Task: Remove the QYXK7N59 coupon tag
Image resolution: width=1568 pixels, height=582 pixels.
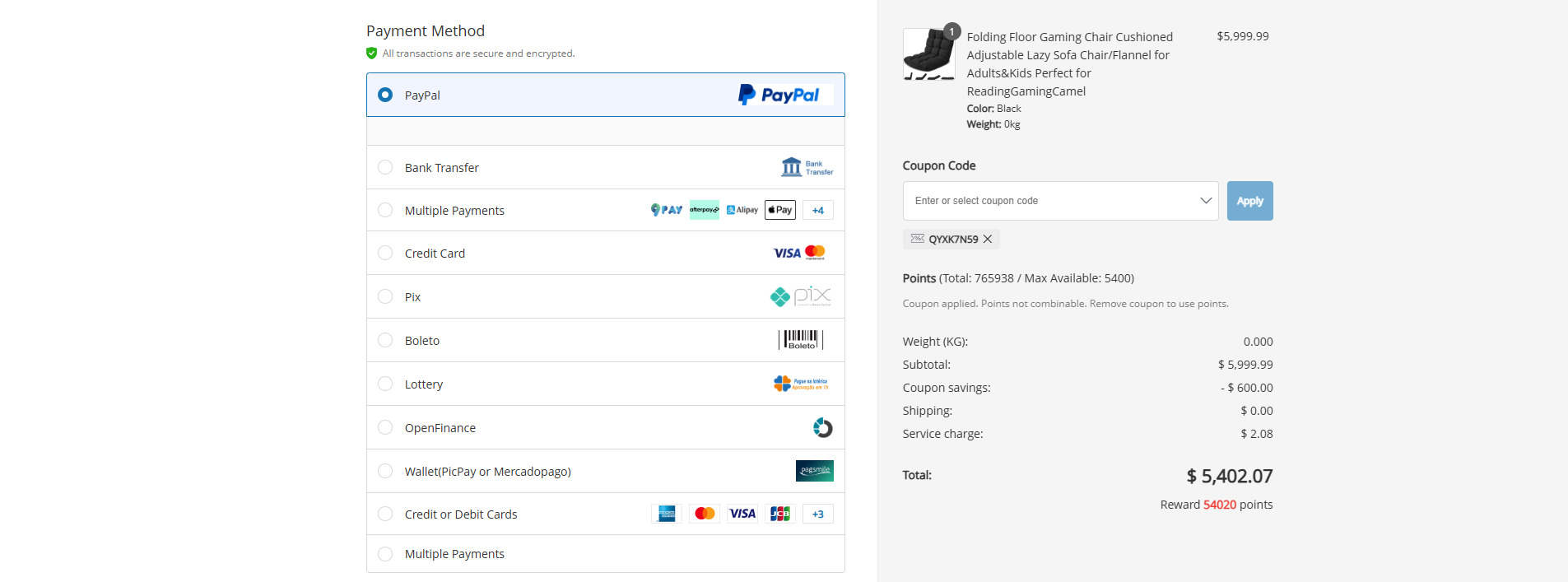Action: 988,239
